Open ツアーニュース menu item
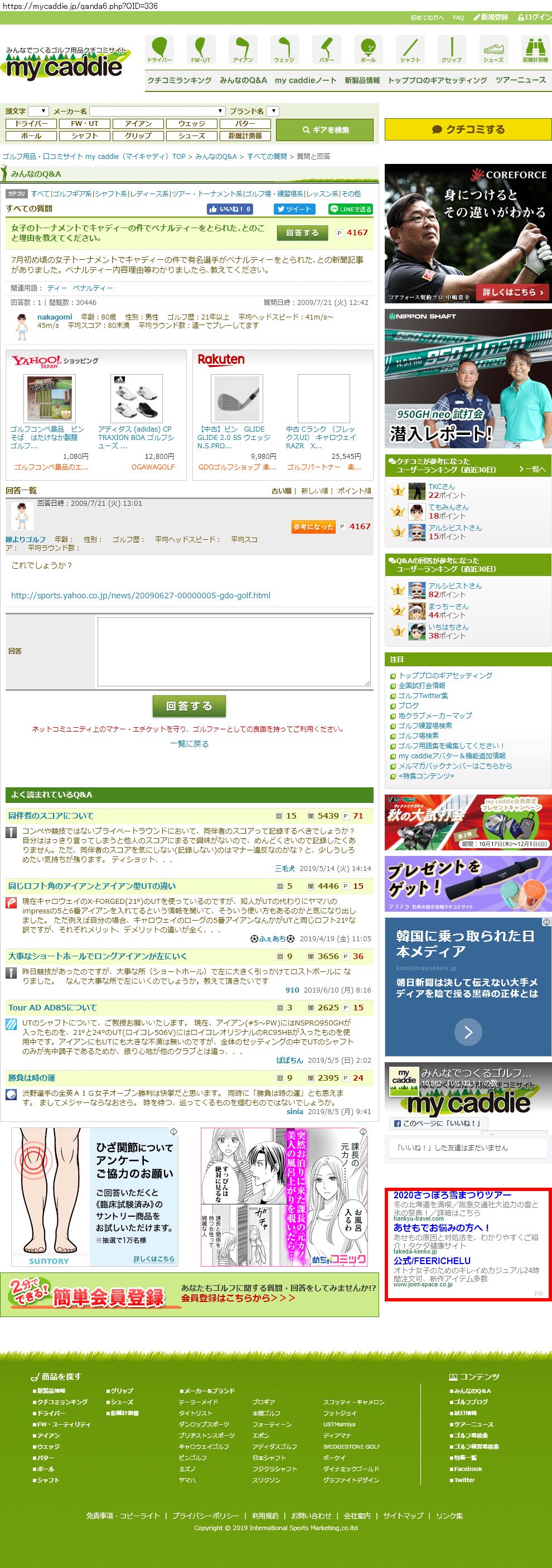 (x=520, y=80)
